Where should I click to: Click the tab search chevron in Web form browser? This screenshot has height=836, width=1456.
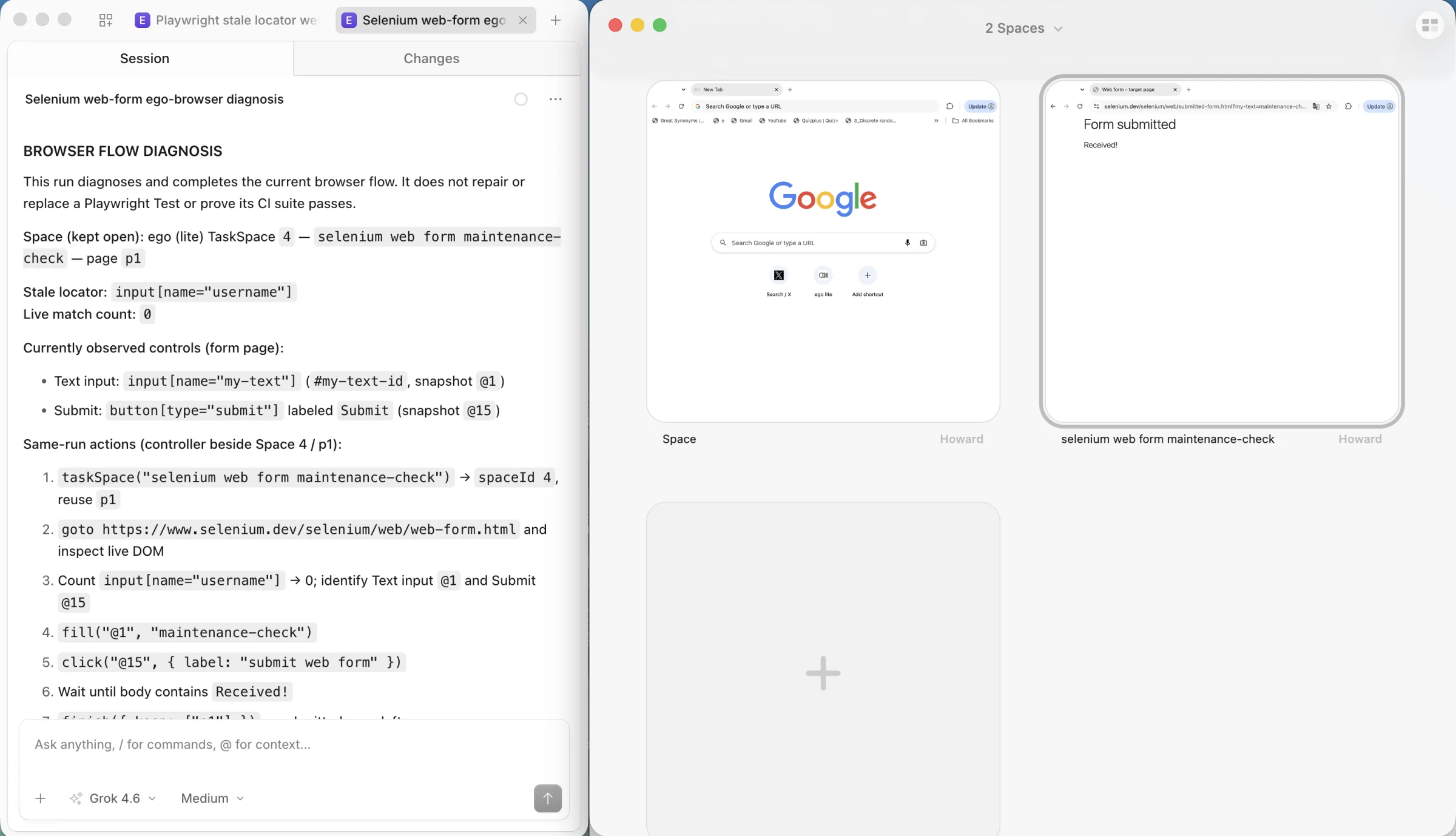(1082, 90)
